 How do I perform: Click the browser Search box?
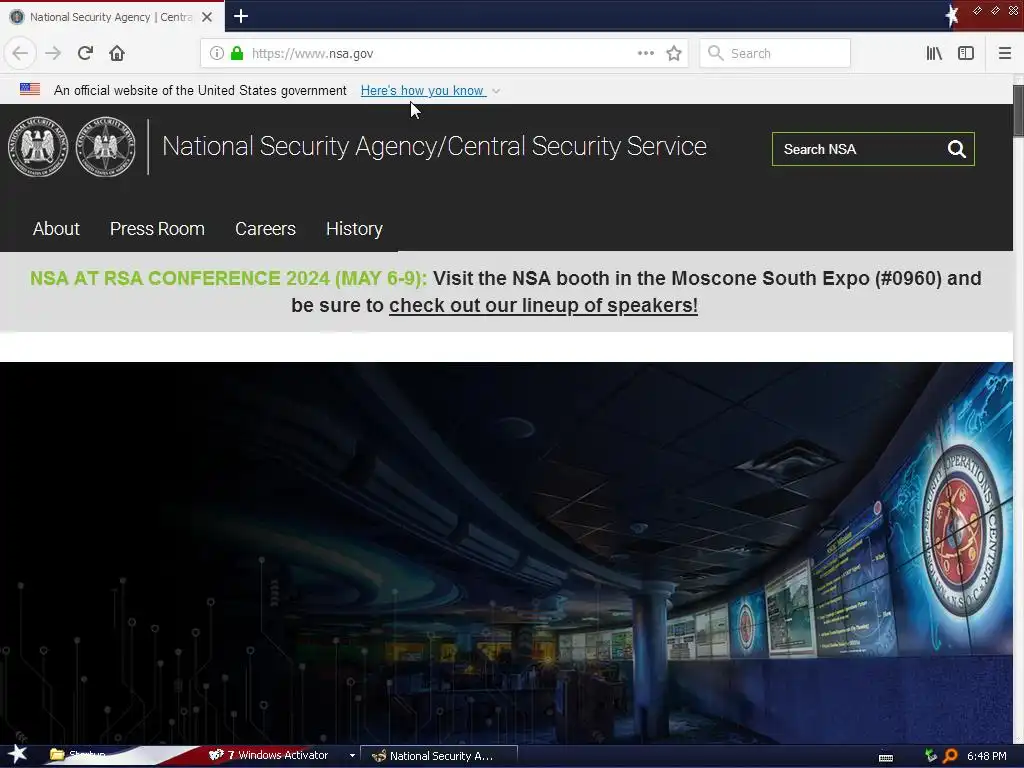(x=775, y=53)
